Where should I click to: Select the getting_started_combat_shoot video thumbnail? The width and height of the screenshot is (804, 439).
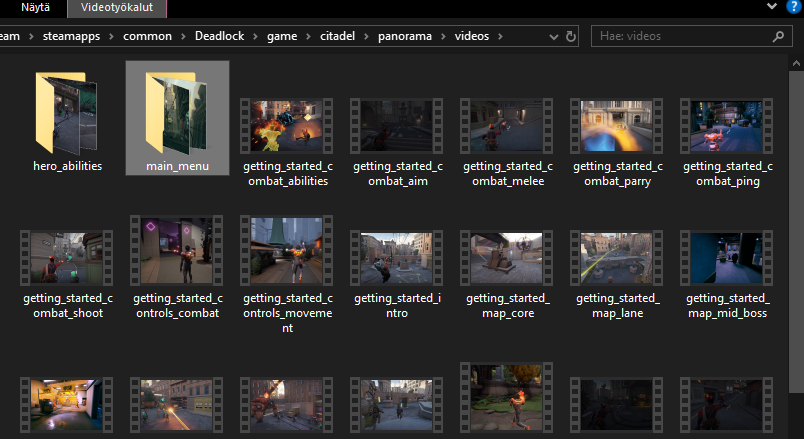click(67, 258)
